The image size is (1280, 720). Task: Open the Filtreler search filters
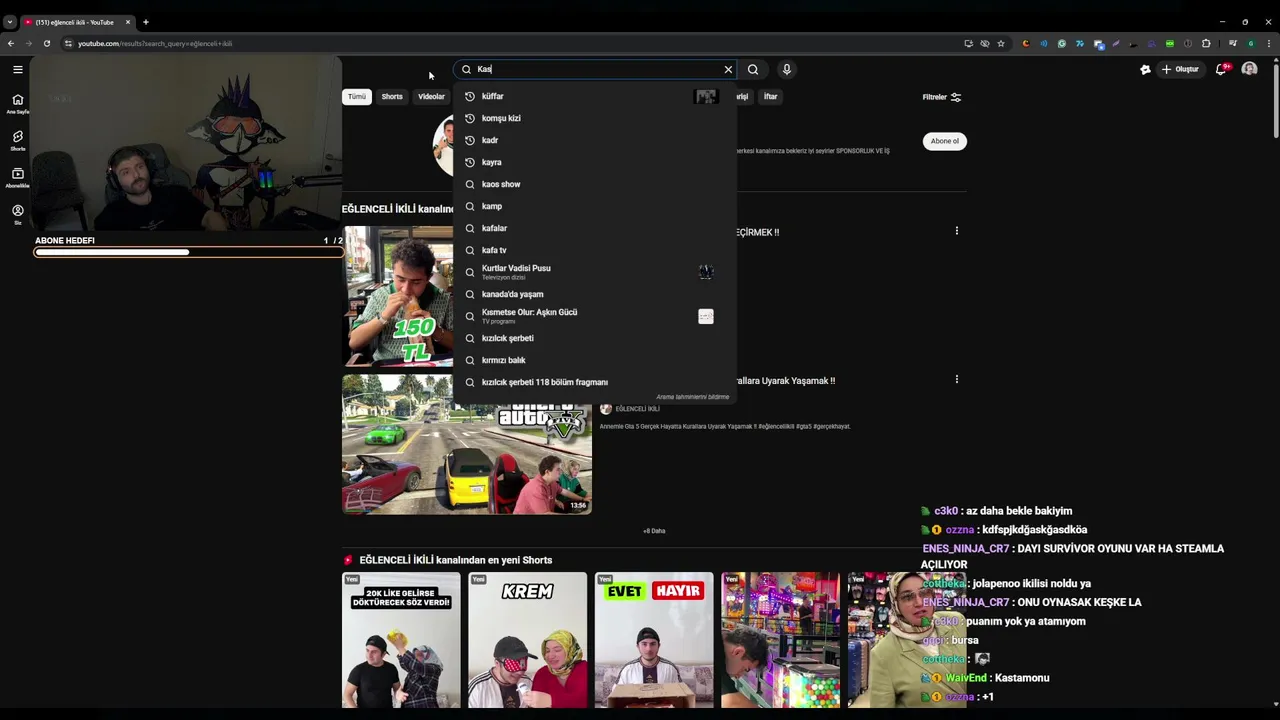click(x=941, y=97)
